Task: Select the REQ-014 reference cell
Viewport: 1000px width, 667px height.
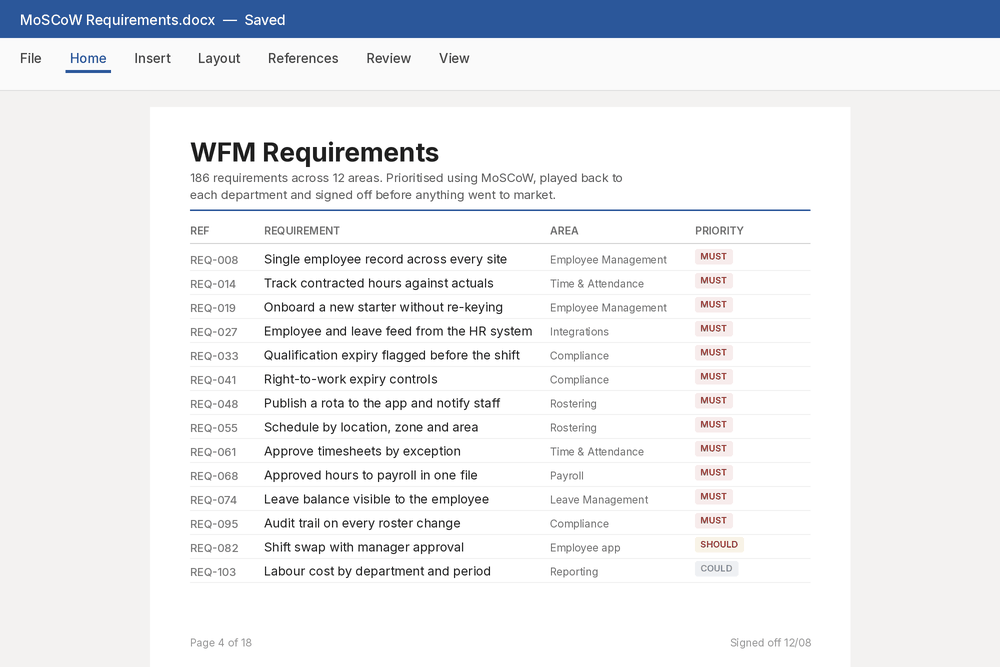Action: 213,284
